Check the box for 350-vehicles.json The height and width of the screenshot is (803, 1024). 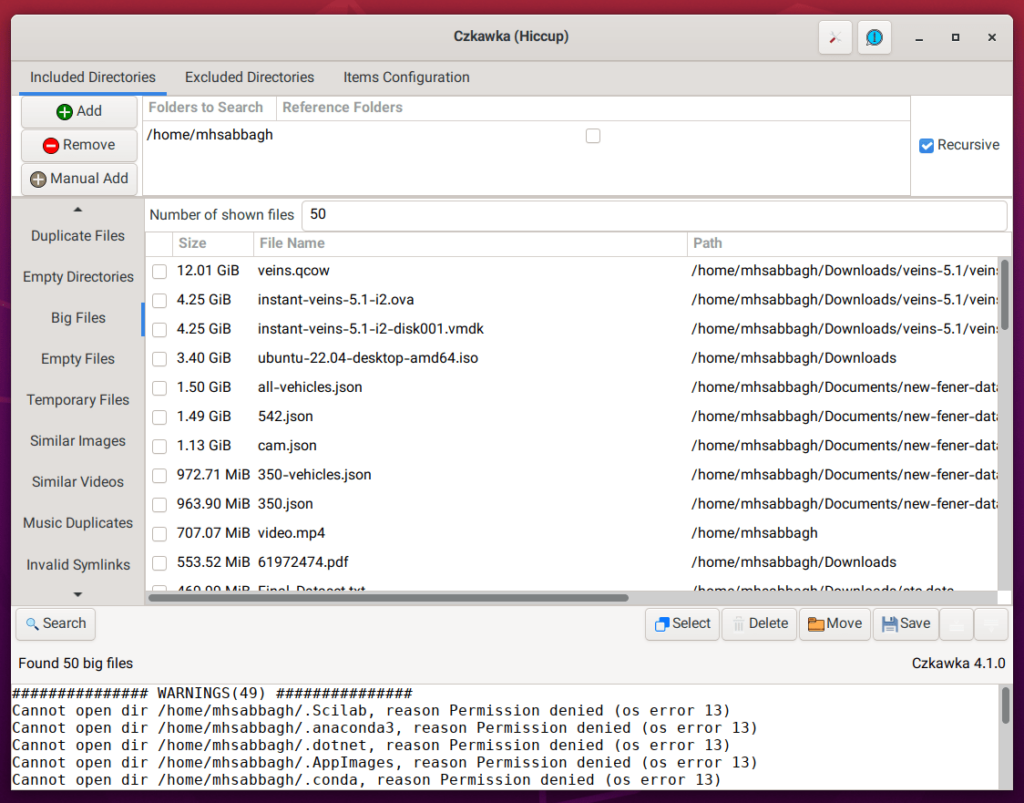tap(159, 475)
